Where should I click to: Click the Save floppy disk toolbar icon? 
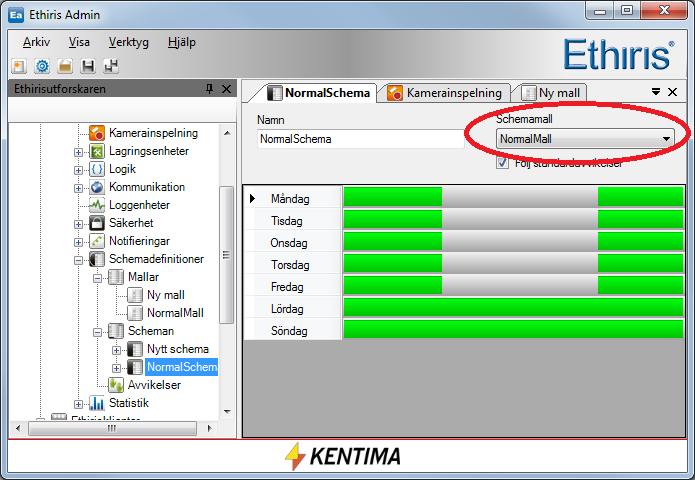point(88,66)
